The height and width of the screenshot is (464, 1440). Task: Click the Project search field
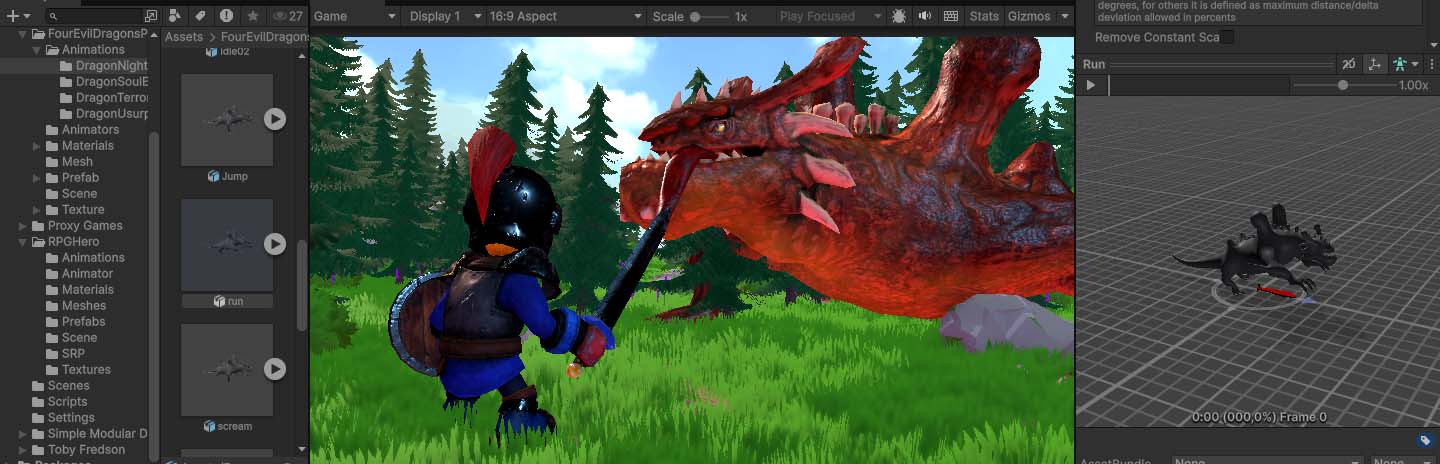tap(95, 16)
